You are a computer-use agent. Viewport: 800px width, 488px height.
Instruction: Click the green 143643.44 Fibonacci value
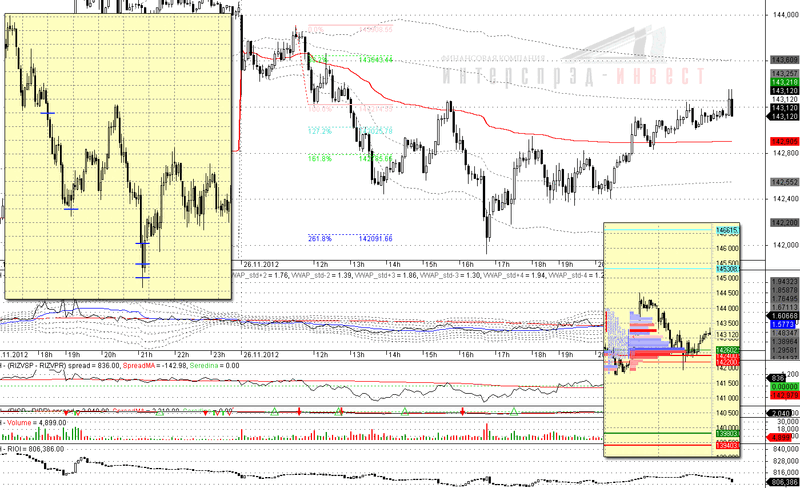click(376, 60)
